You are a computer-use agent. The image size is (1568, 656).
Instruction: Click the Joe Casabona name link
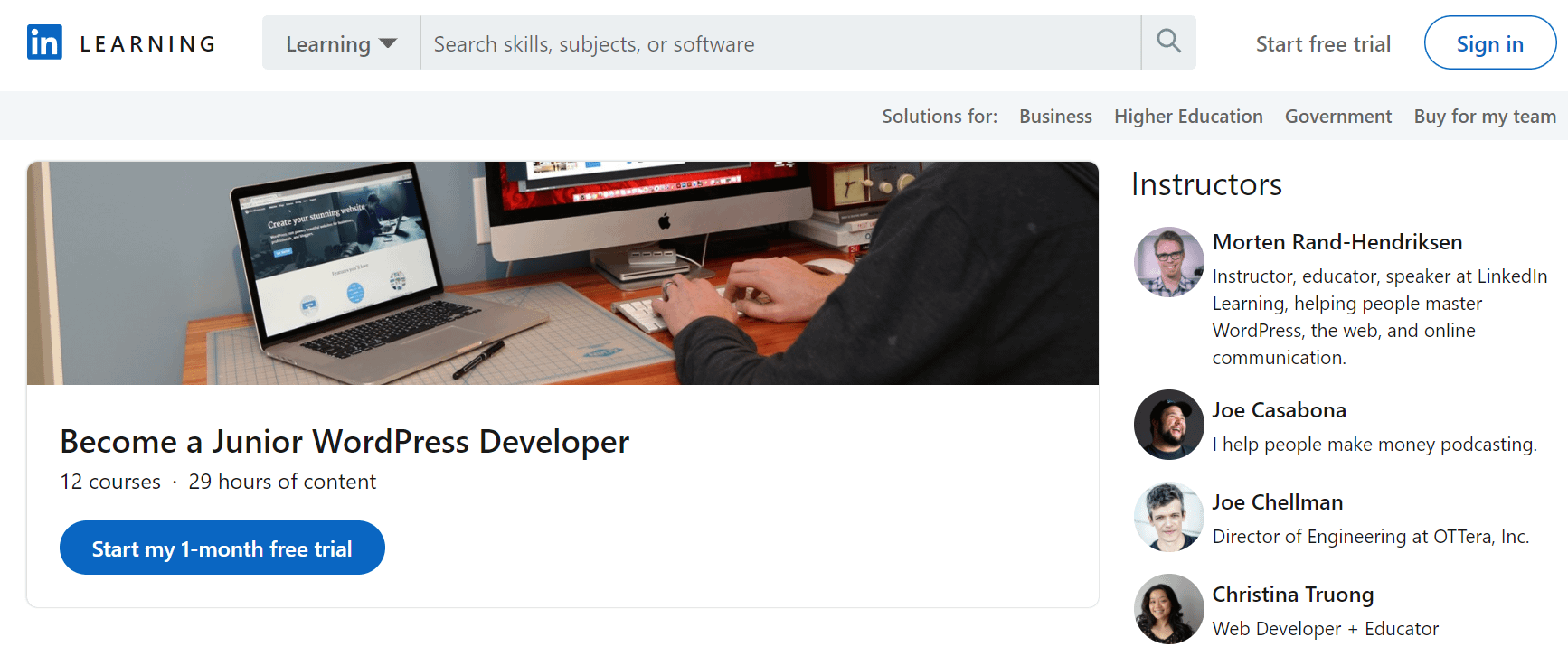point(1279,410)
